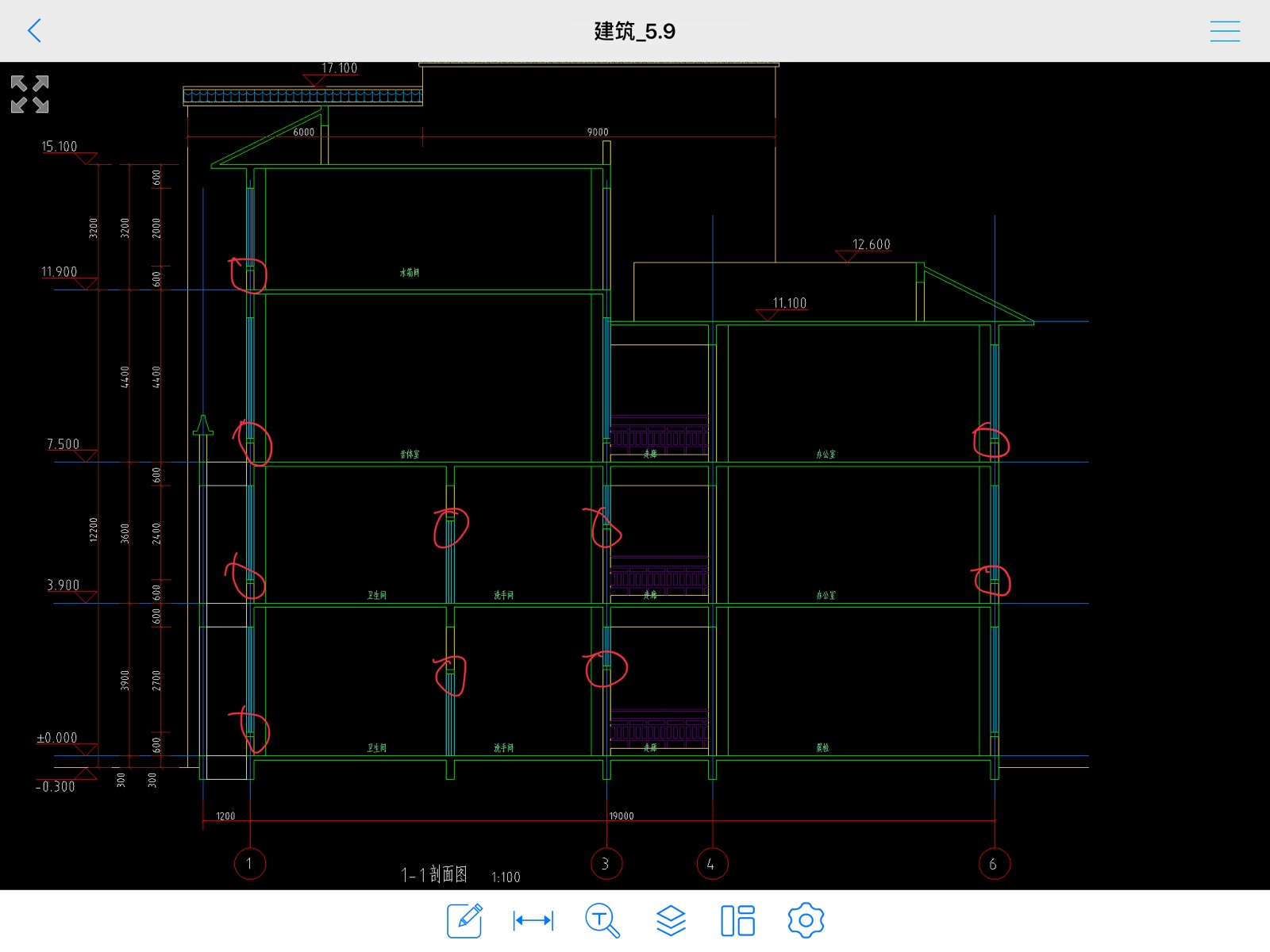Toggle fullscreen with the four-arrows icon
Viewport: 1270px width, 952px height.
click(30, 94)
